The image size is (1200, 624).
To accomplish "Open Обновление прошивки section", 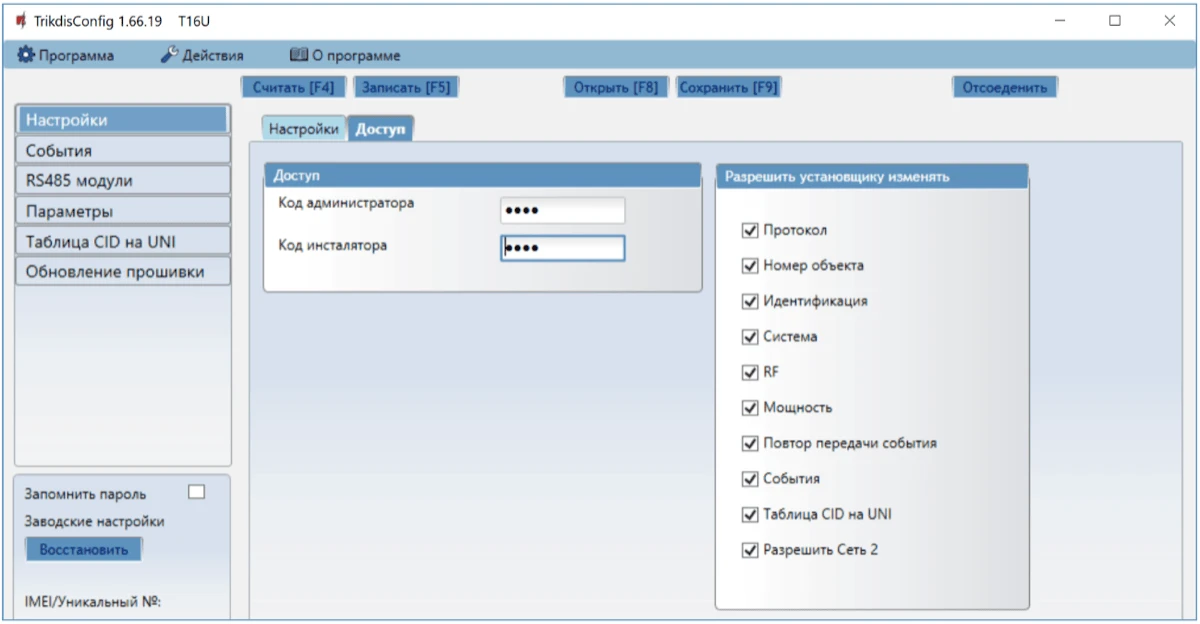I will click(123, 272).
